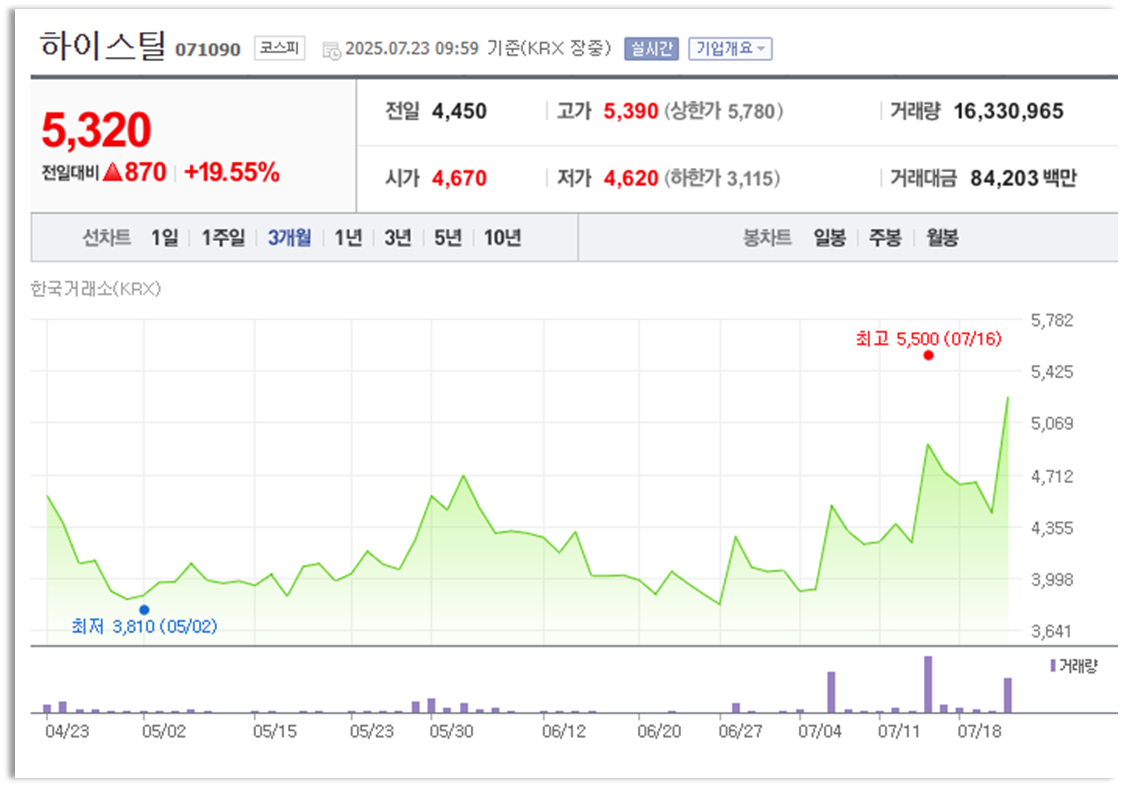Screen dimensions: 1121x787
Task: Click the 실시간 real-time button
Action: tap(651, 49)
